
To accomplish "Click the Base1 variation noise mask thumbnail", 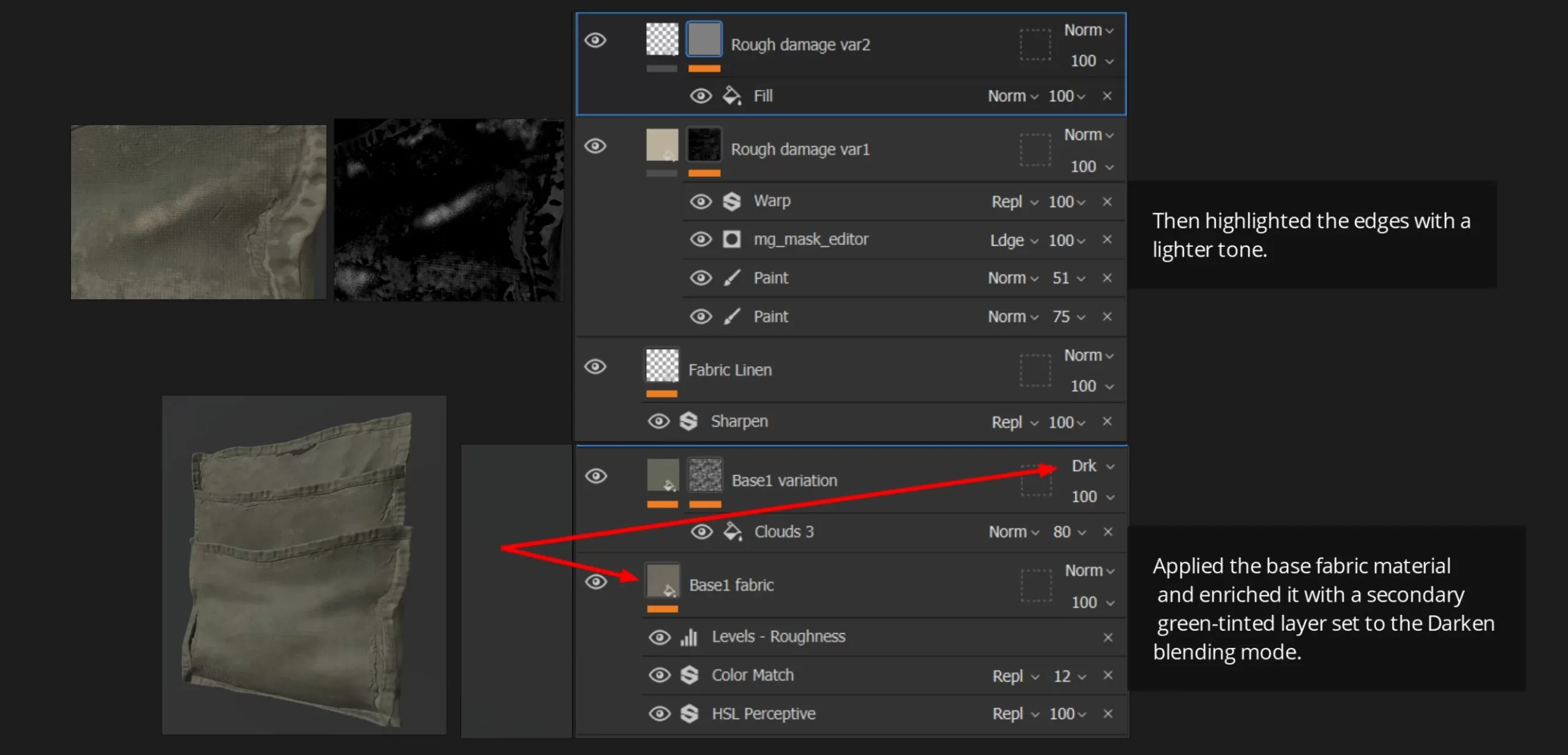I will (705, 476).
